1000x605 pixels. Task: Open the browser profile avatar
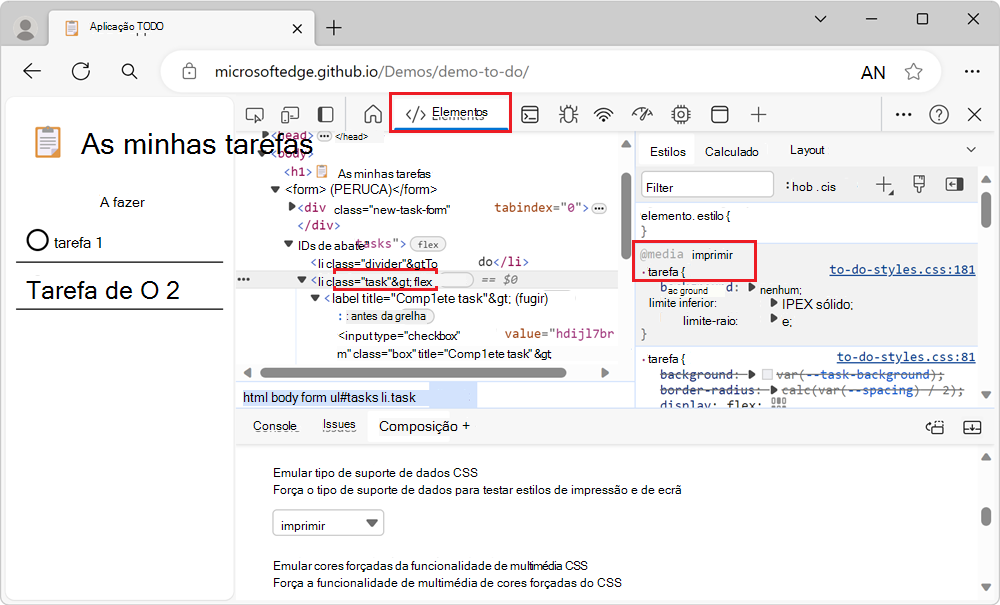pyautogui.click(x=26, y=29)
